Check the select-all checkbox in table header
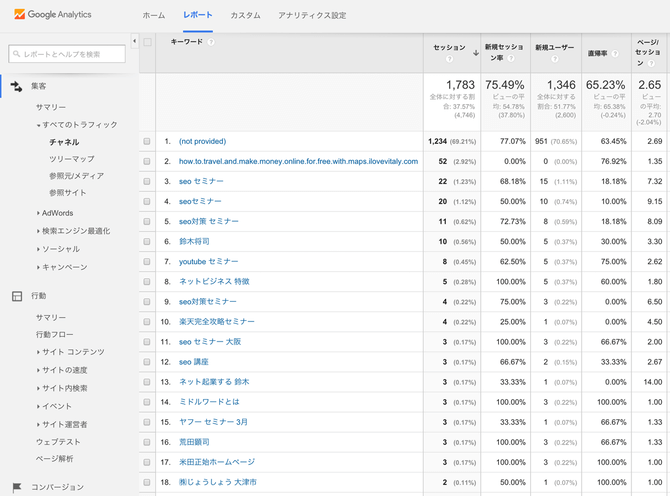The height and width of the screenshot is (496, 670). (x=148, y=42)
